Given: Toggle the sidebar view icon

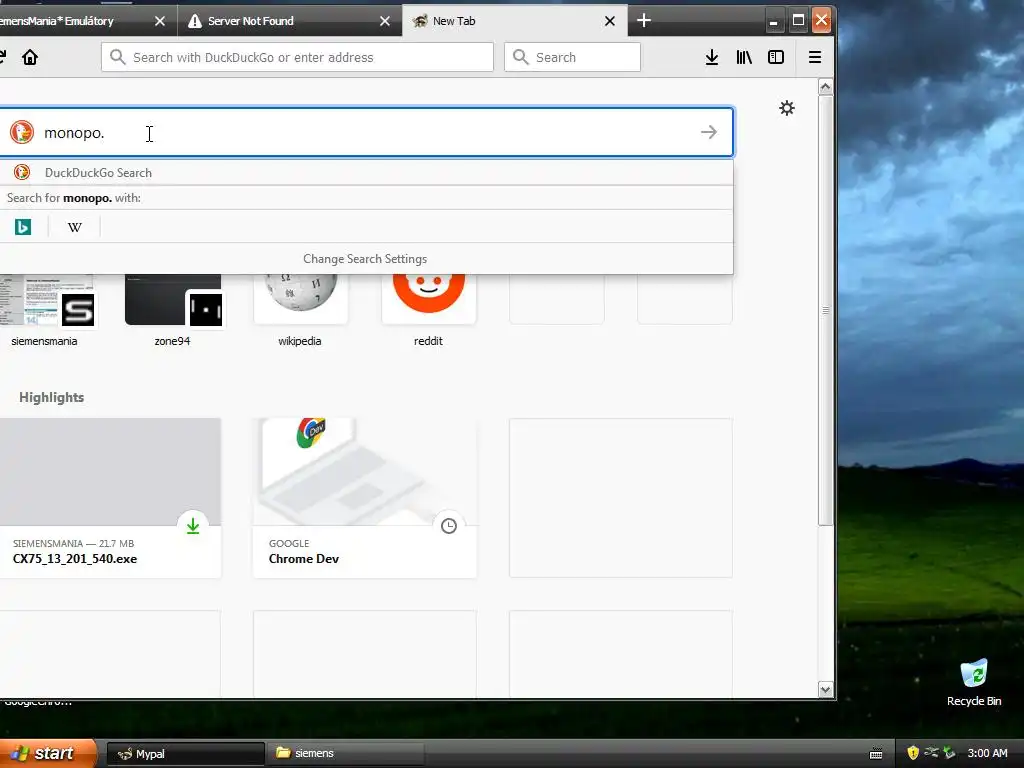Looking at the screenshot, I should point(776,57).
